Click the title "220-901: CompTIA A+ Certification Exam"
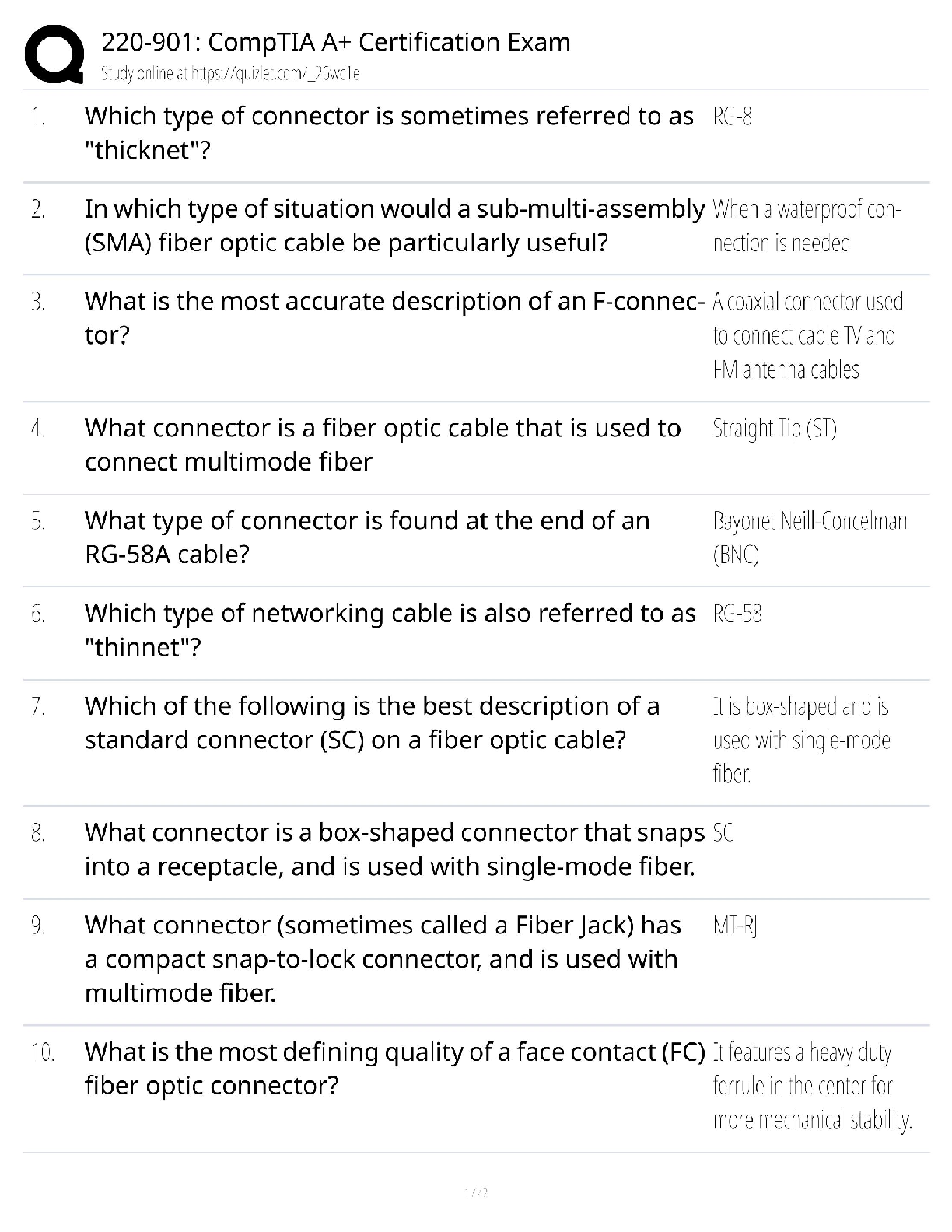Screen dimensions: 952x1232 point(335,42)
